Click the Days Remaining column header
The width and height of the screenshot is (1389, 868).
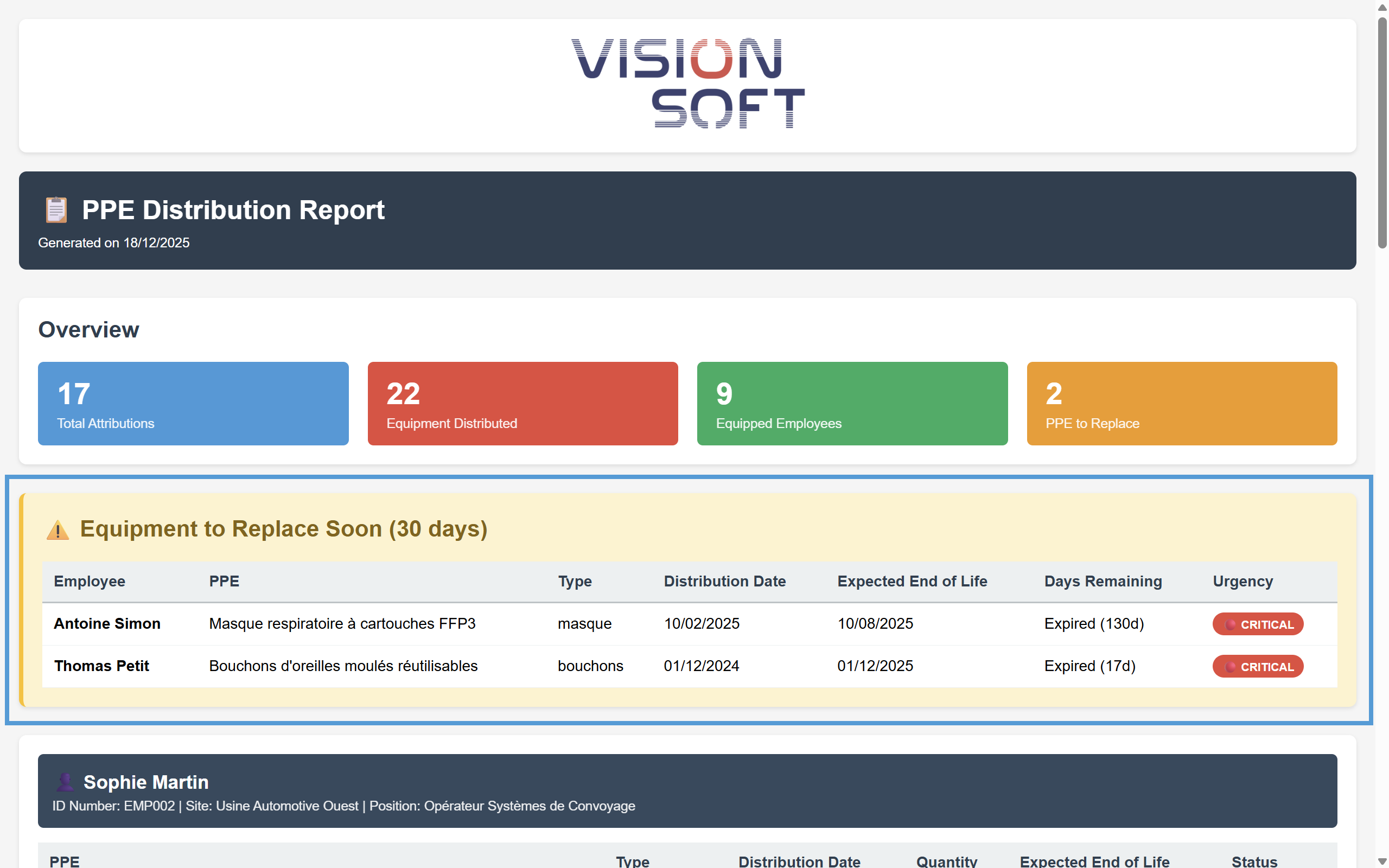coord(1103,581)
